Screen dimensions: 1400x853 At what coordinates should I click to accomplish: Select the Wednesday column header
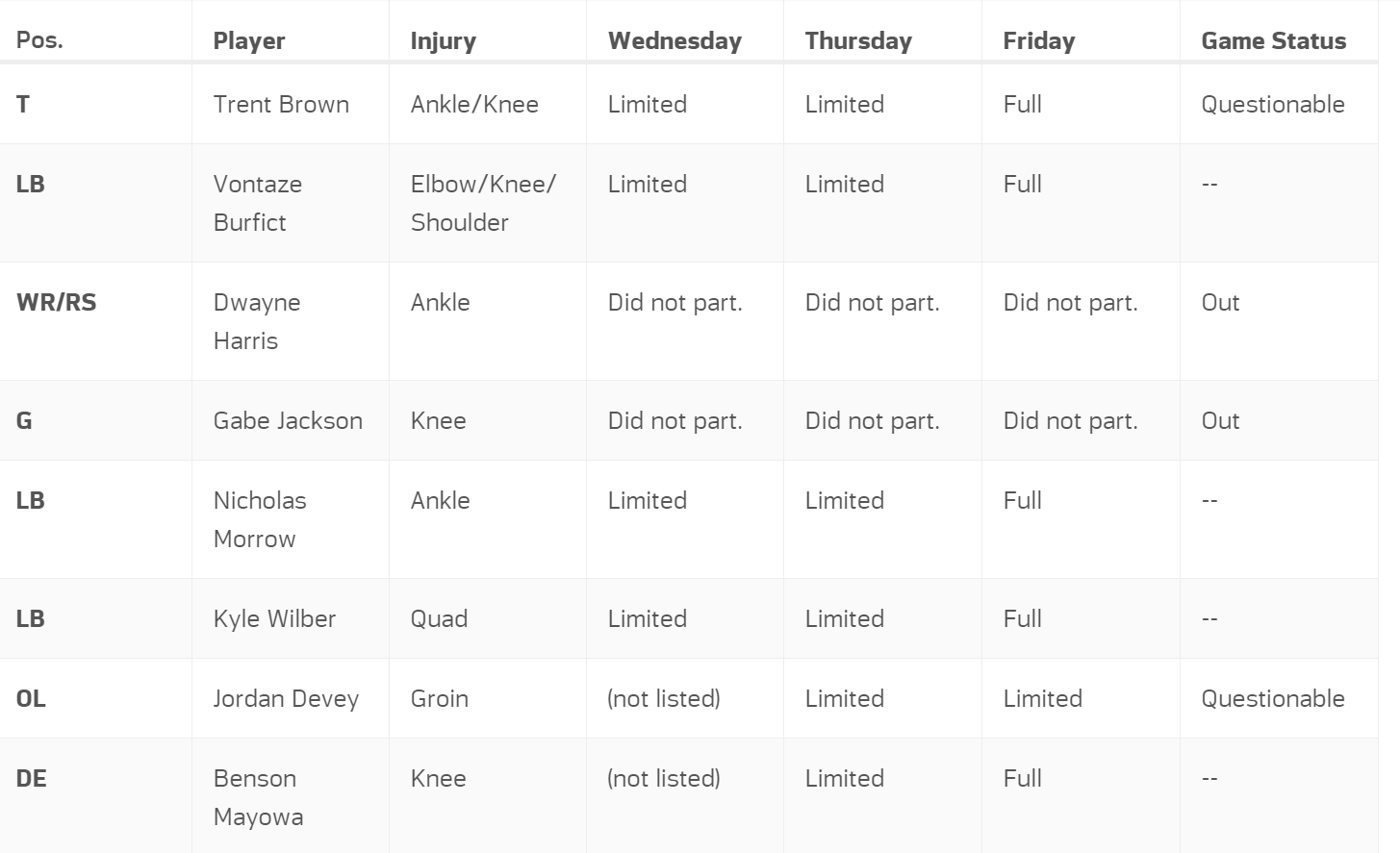(x=675, y=40)
